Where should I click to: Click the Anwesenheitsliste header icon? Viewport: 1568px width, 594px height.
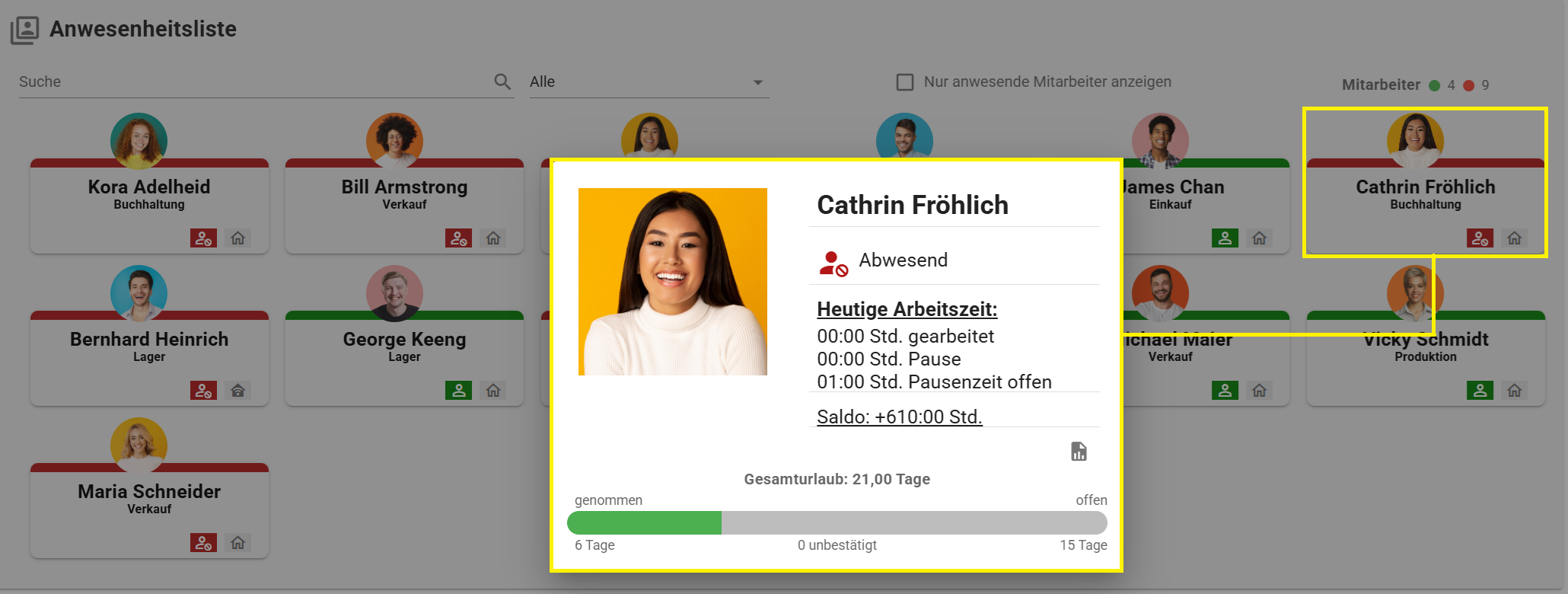pyautogui.click(x=24, y=30)
